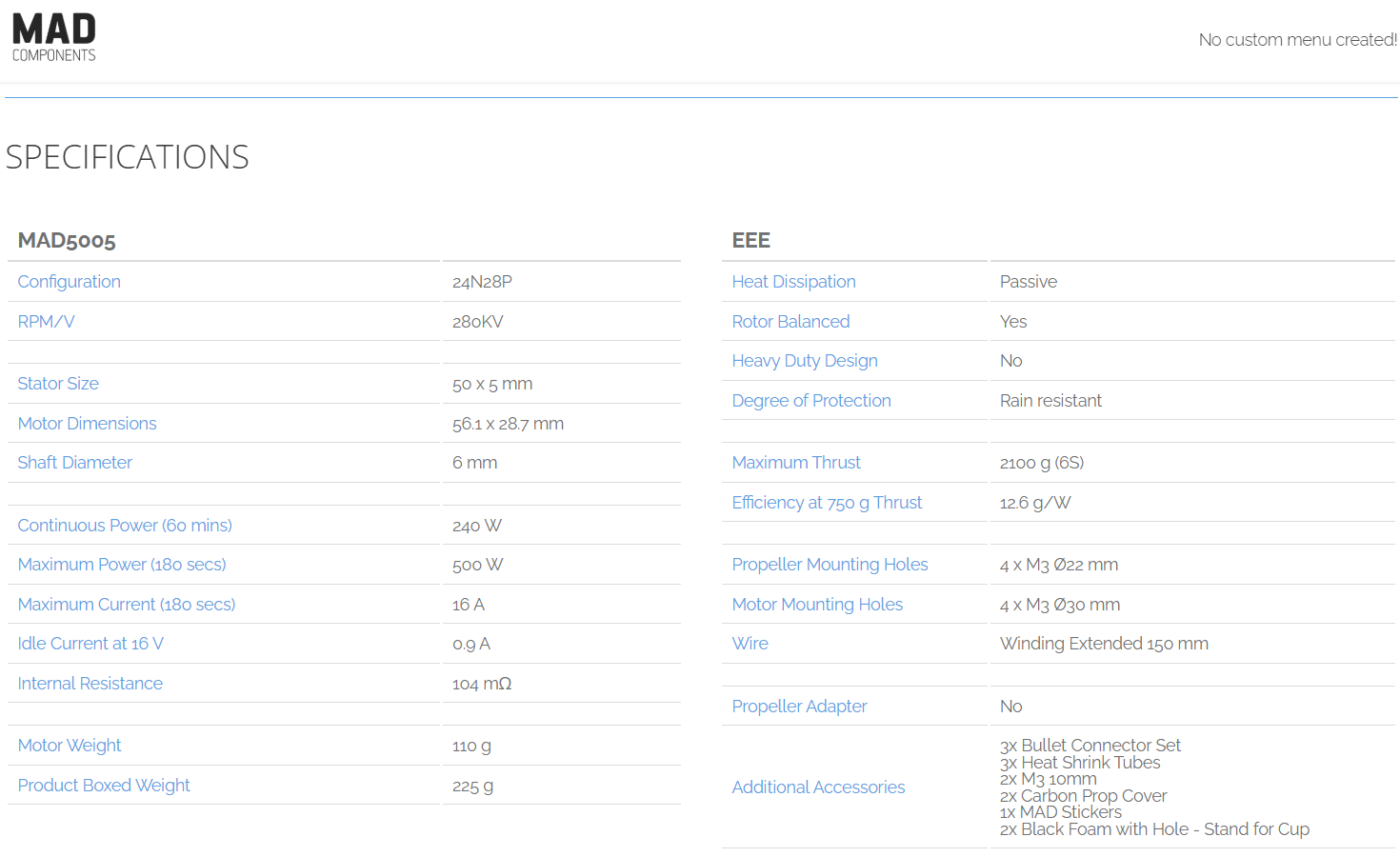
Task: Click '3x Bullet Connector Set' accessory line
Action: (x=1090, y=746)
